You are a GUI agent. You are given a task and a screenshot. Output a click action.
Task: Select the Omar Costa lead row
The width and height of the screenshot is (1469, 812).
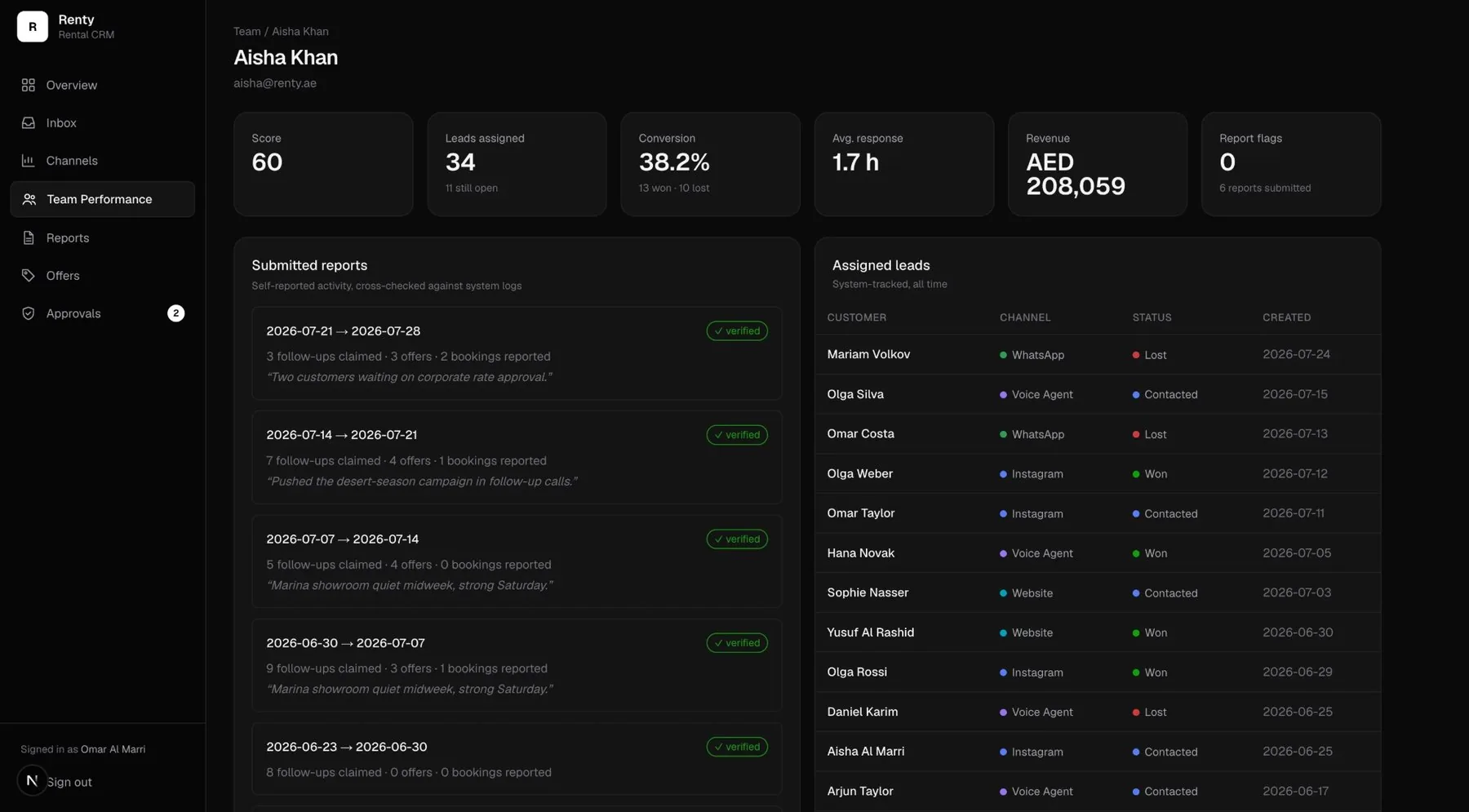tap(1098, 433)
